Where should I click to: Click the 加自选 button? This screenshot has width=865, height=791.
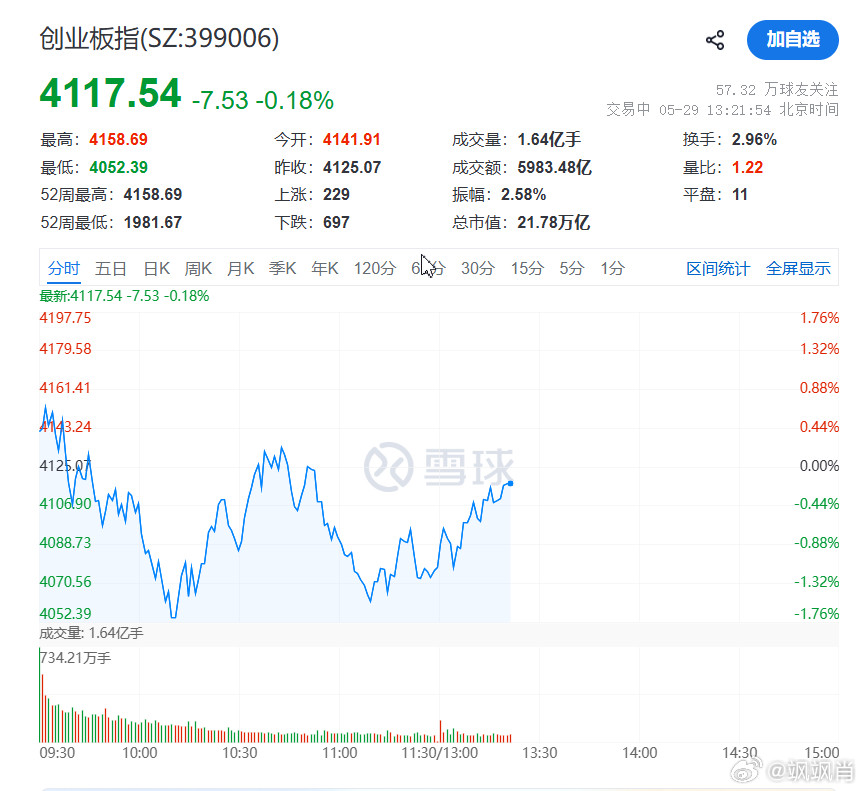(x=793, y=40)
